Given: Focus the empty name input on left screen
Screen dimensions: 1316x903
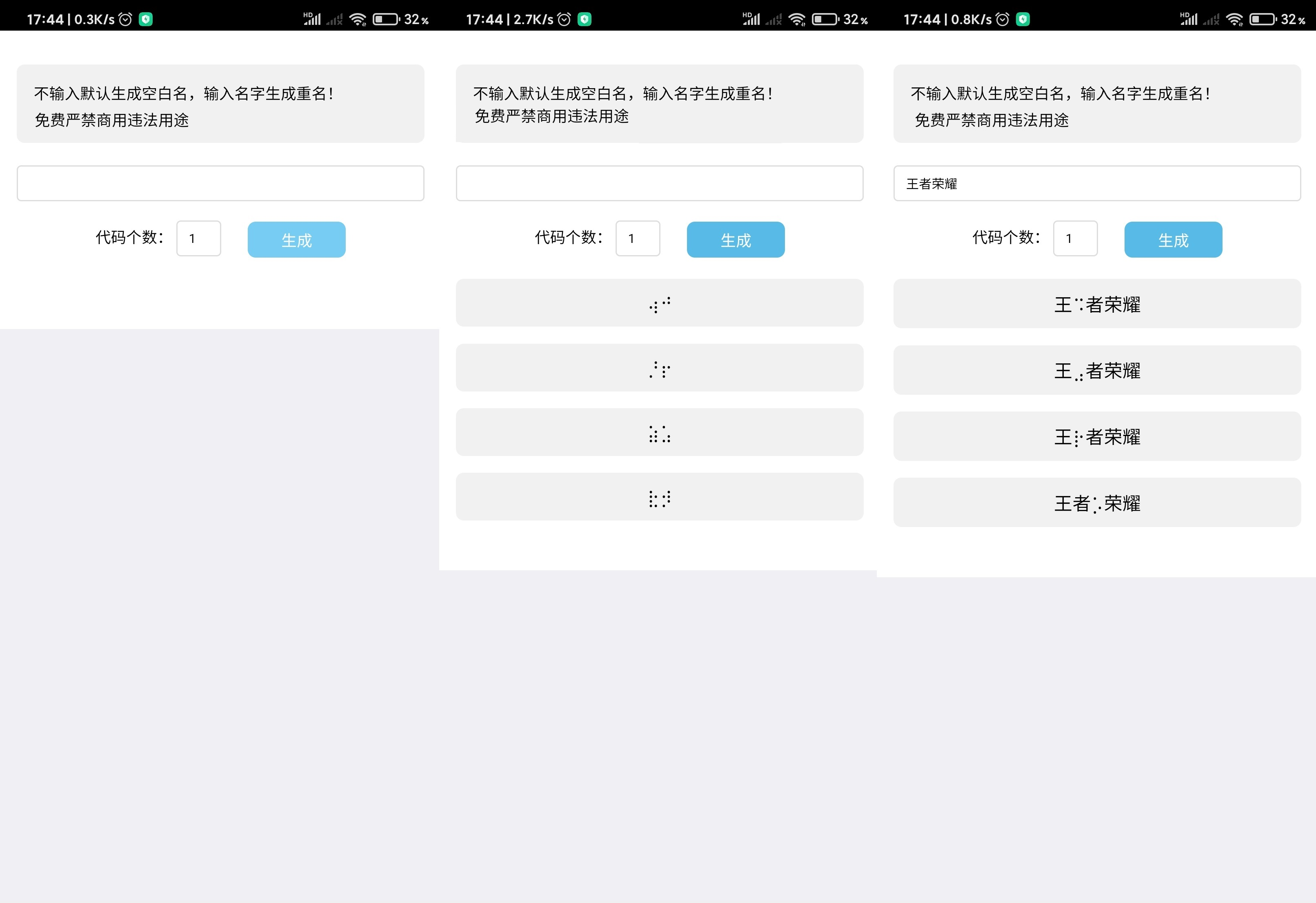Looking at the screenshot, I should point(220,183).
